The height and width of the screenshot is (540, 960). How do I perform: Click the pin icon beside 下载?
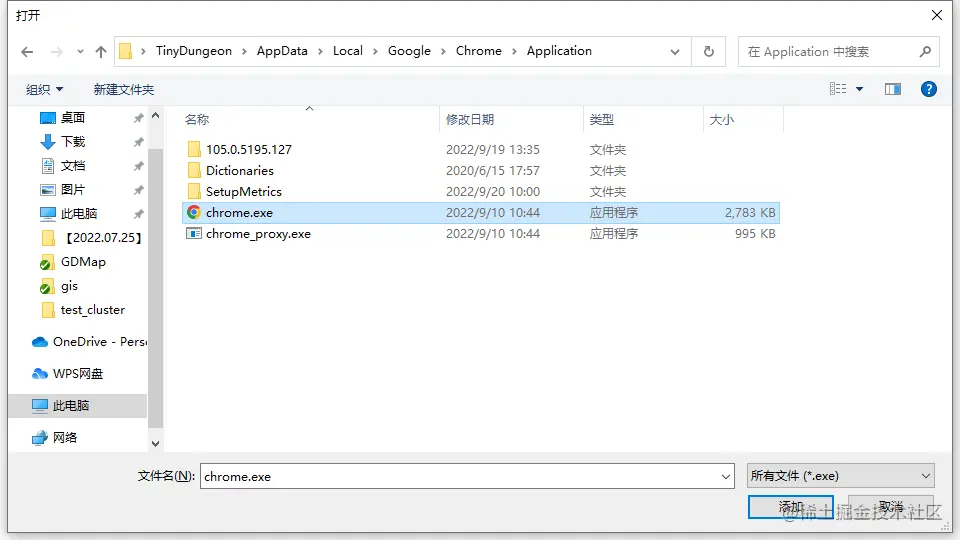pos(139,142)
